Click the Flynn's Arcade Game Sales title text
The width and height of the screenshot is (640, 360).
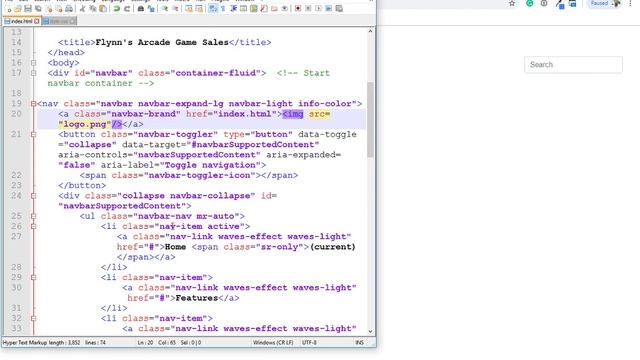coord(162,42)
